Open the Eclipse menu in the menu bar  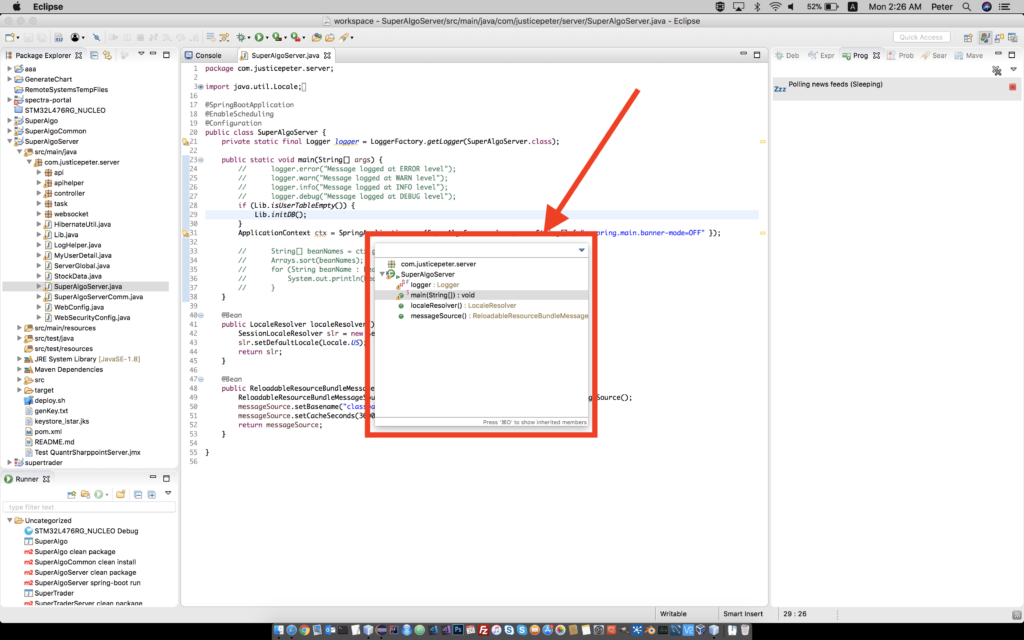[x=48, y=7]
